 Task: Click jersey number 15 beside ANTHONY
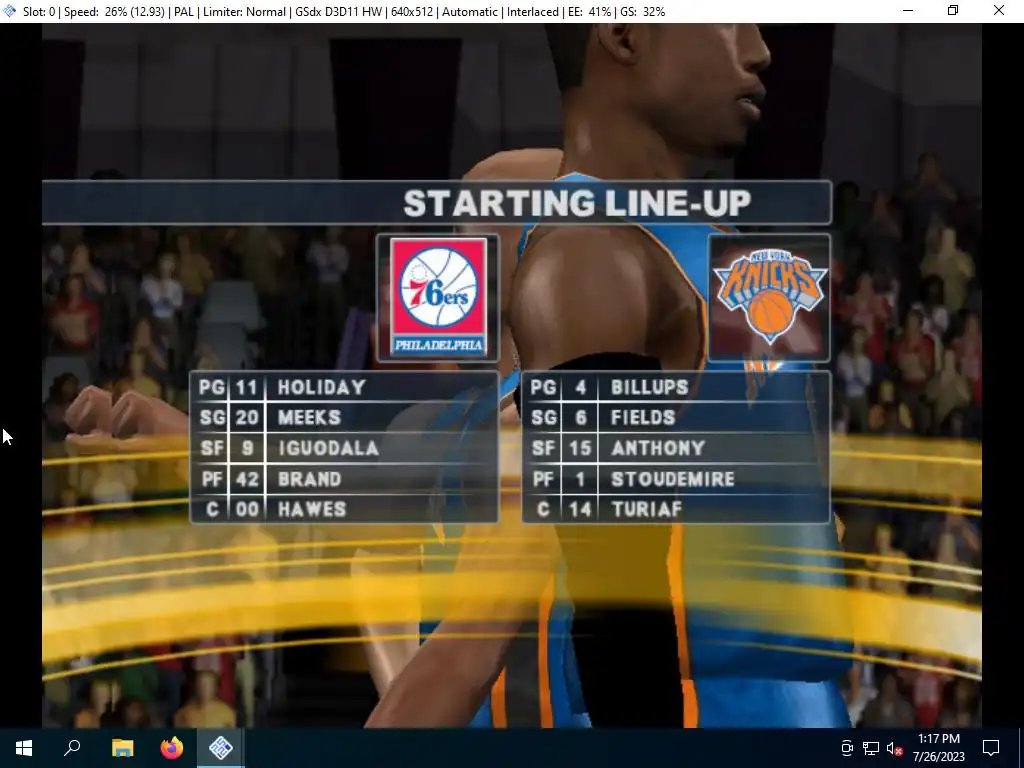580,448
